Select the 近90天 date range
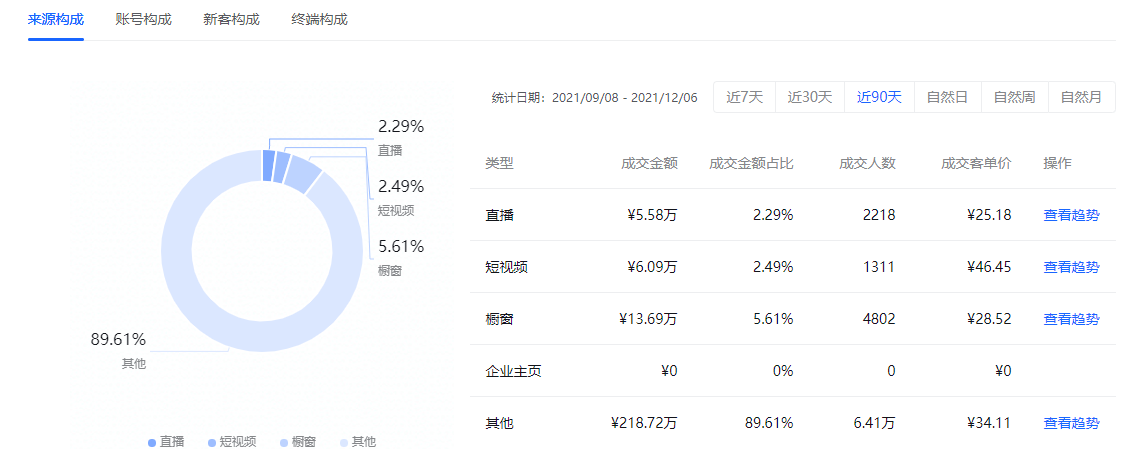The height and width of the screenshot is (476, 1134). [x=879, y=97]
